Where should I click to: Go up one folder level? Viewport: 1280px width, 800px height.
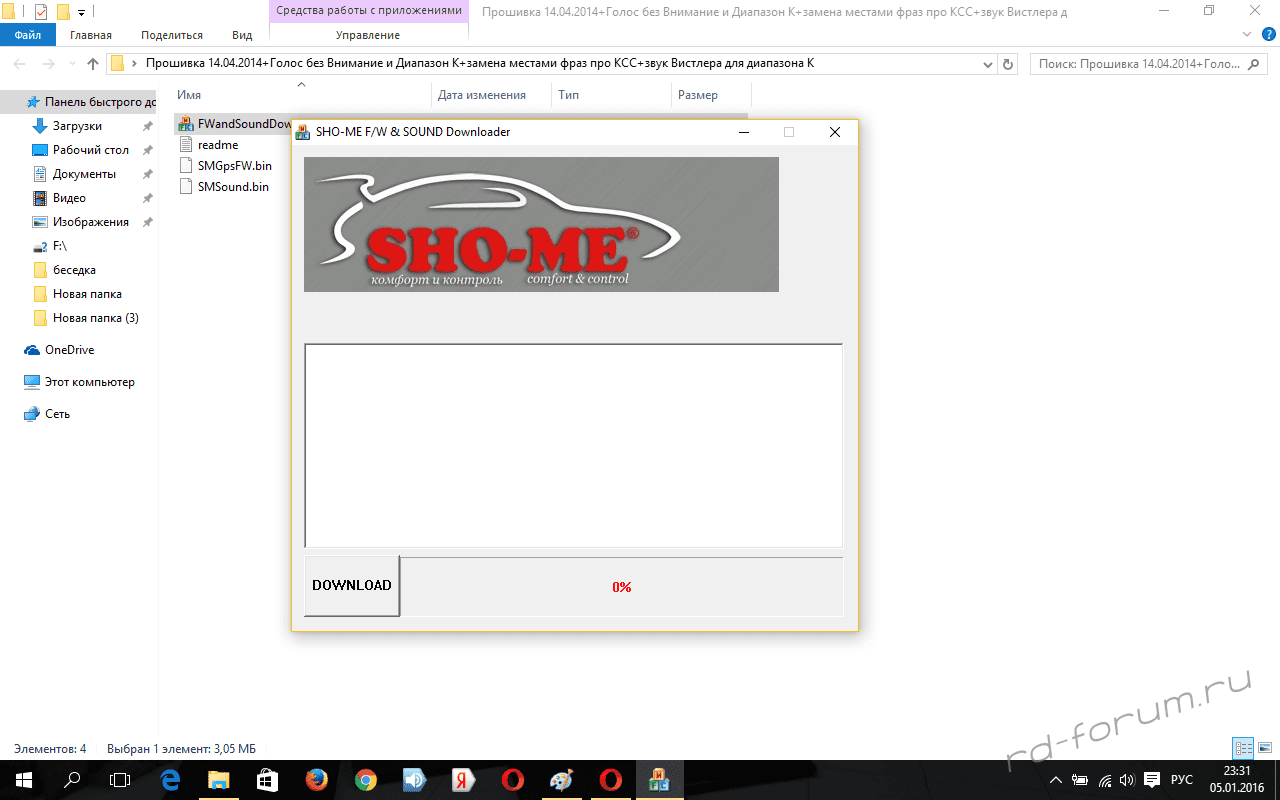[x=93, y=64]
